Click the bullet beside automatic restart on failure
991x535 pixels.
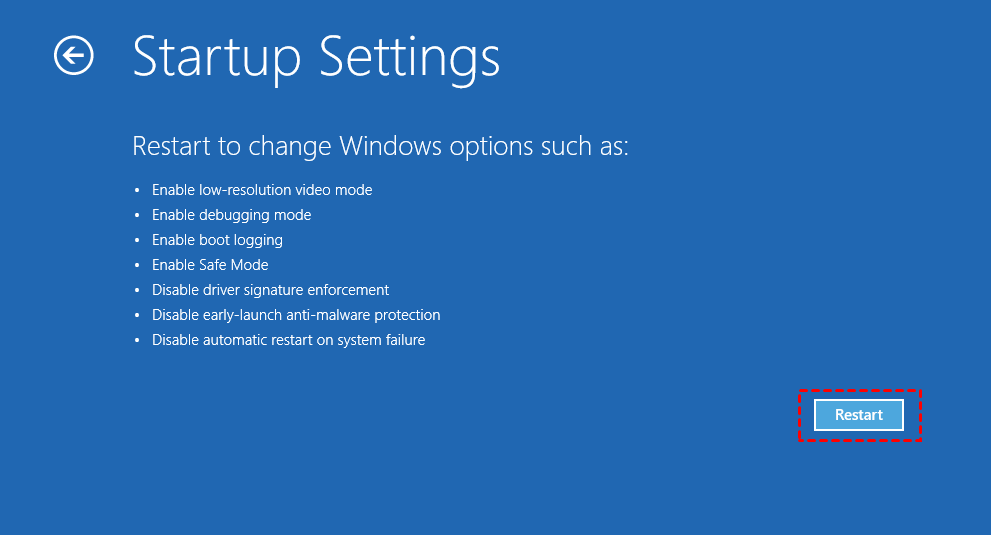137,340
